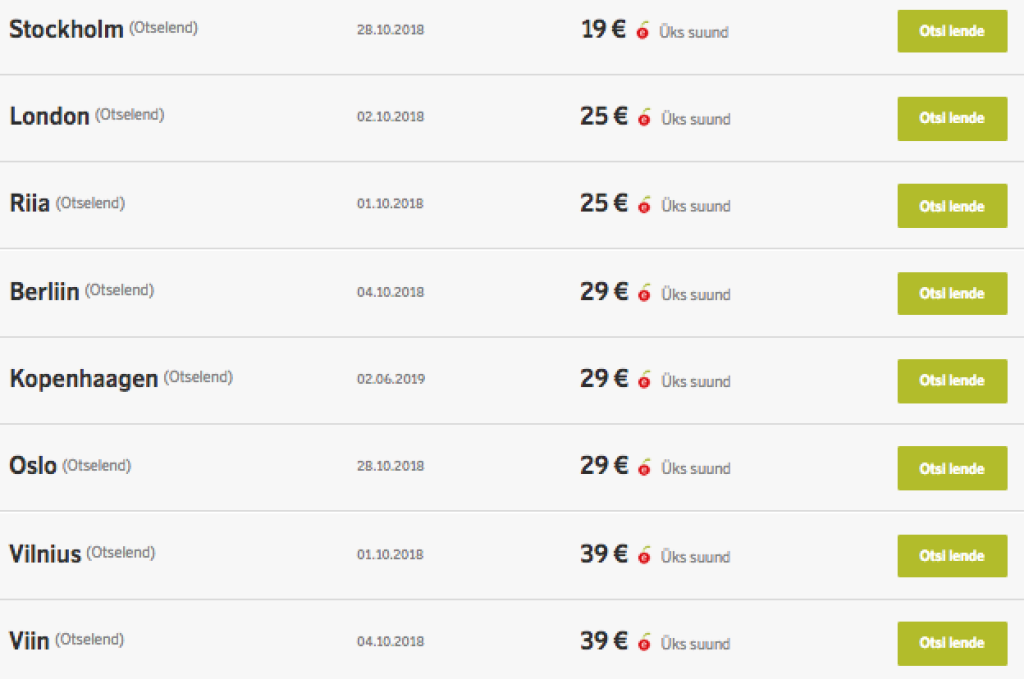This screenshot has height=679, width=1024.
Task: Open the Kopenhaagen destination link
Action: pyautogui.click(x=83, y=380)
